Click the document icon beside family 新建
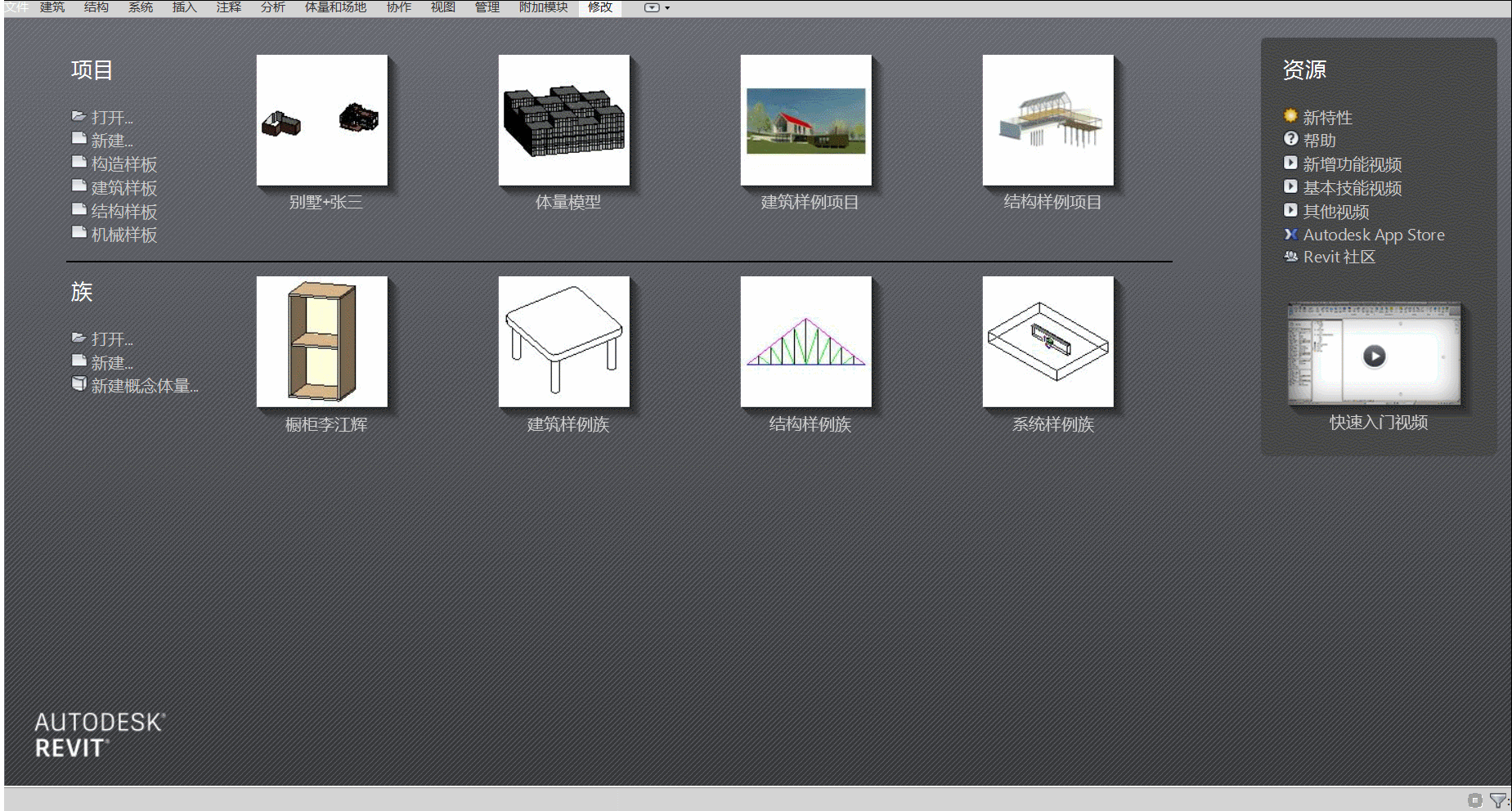 coord(79,361)
